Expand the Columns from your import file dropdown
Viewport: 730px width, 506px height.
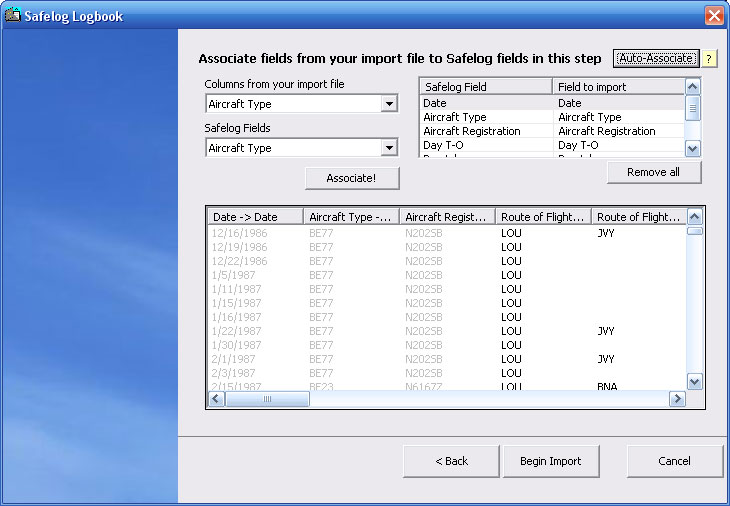point(389,103)
